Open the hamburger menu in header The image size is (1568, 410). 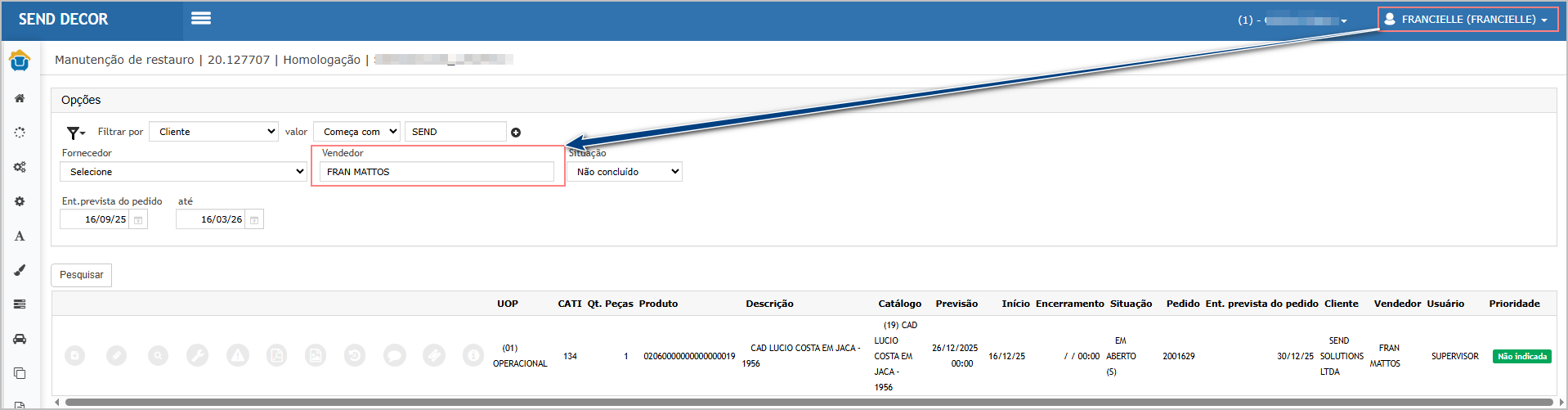click(x=201, y=18)
